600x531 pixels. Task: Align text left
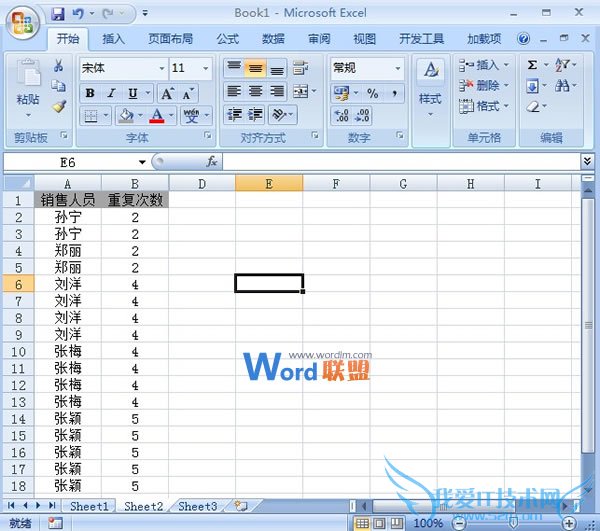(234, 91)
